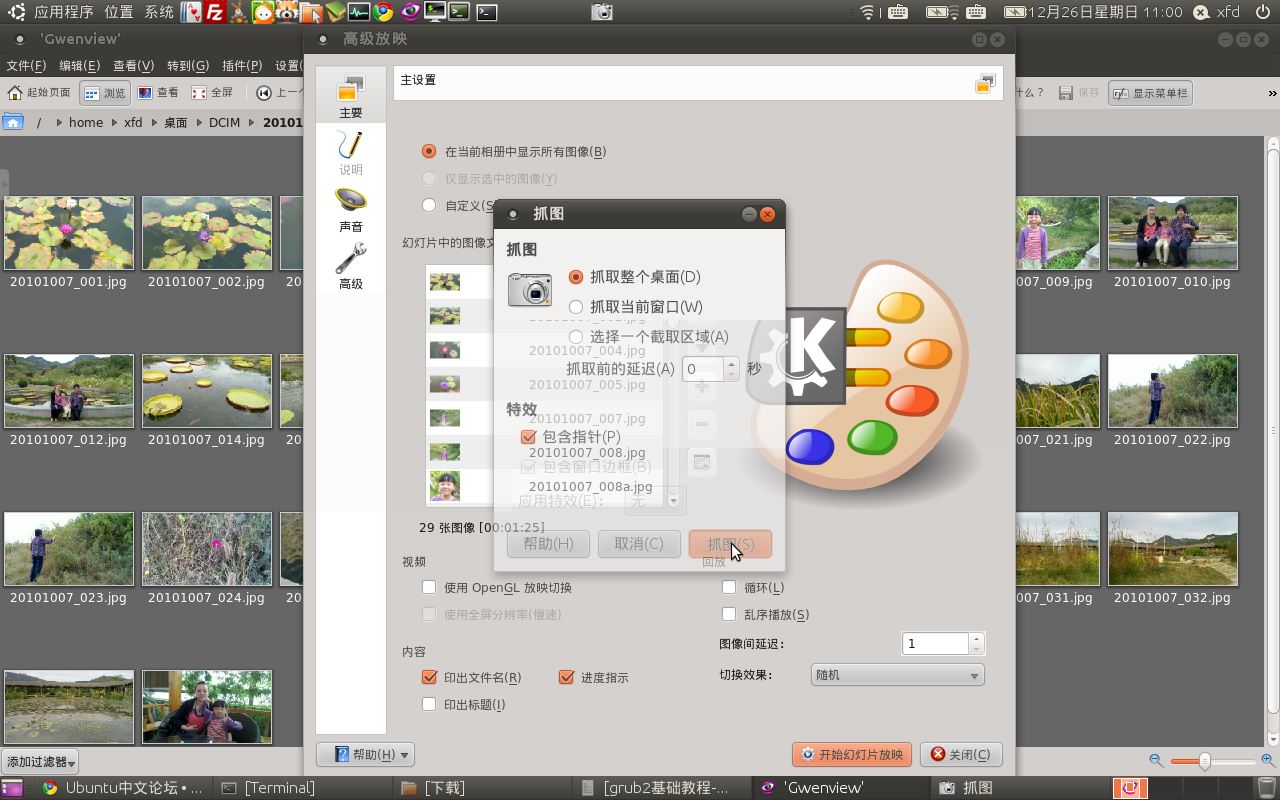Switch Gwenview to browse mode (浏览)
This screenshot has height=800, width=1280.
105,93
